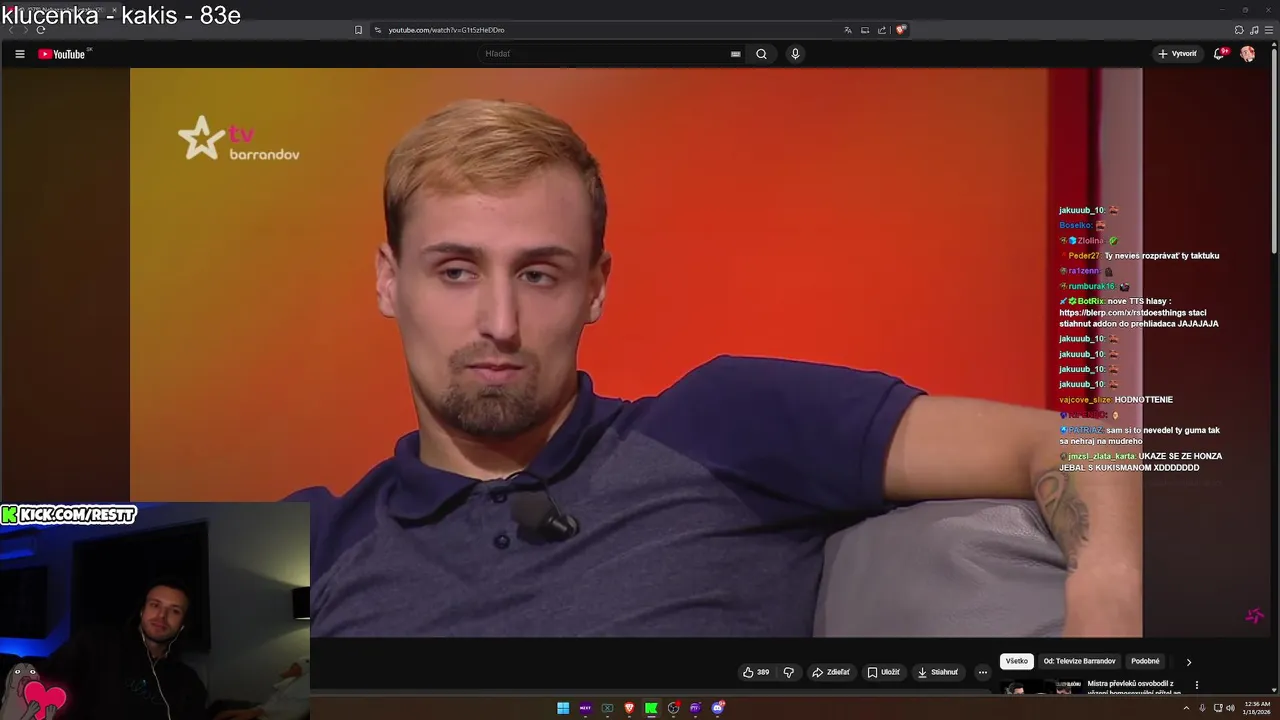Like the video with 389 likes

click(x=756, y=672)
